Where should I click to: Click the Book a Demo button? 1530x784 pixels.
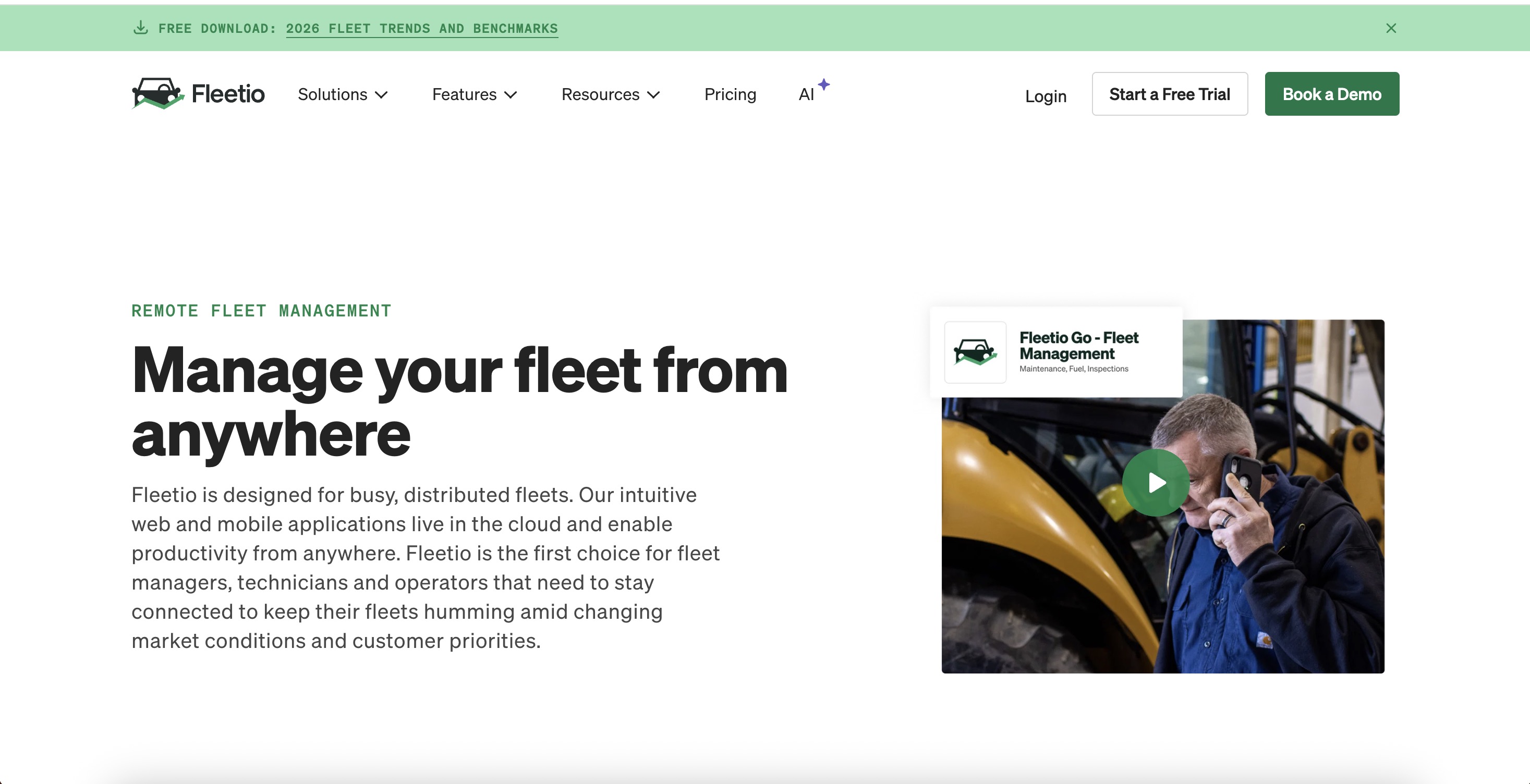[x=1332, y=94]
